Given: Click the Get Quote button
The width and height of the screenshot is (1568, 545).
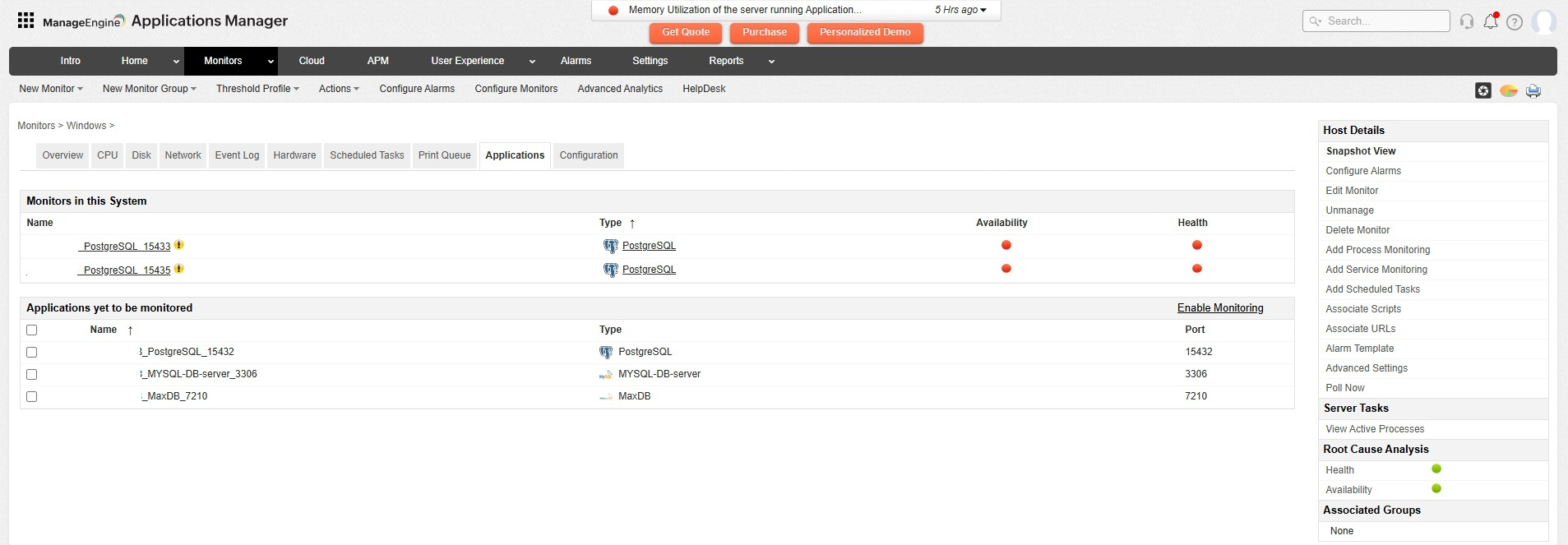Looking at the screenshot, I should (x=686, y=32).
